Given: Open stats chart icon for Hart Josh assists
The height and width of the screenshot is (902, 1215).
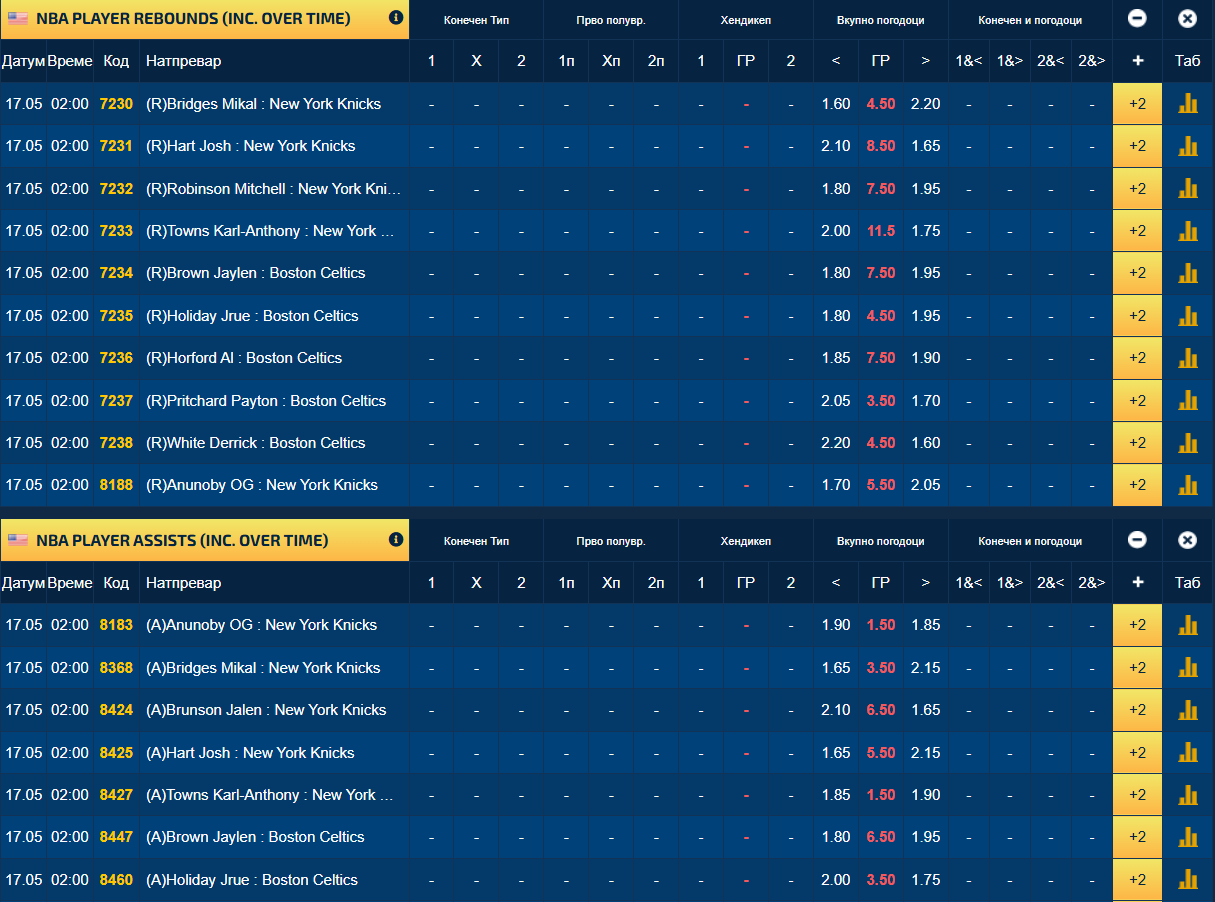Looking at the screenshot, I should tap(1188, 753).
